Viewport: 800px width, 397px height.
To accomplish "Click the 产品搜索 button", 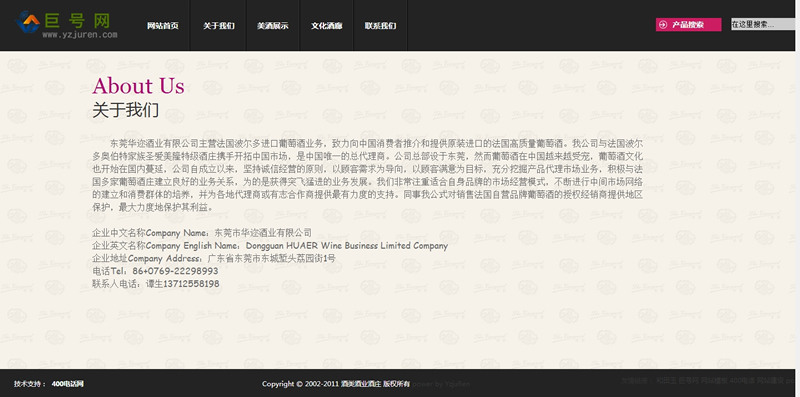I will coord(688,24).
